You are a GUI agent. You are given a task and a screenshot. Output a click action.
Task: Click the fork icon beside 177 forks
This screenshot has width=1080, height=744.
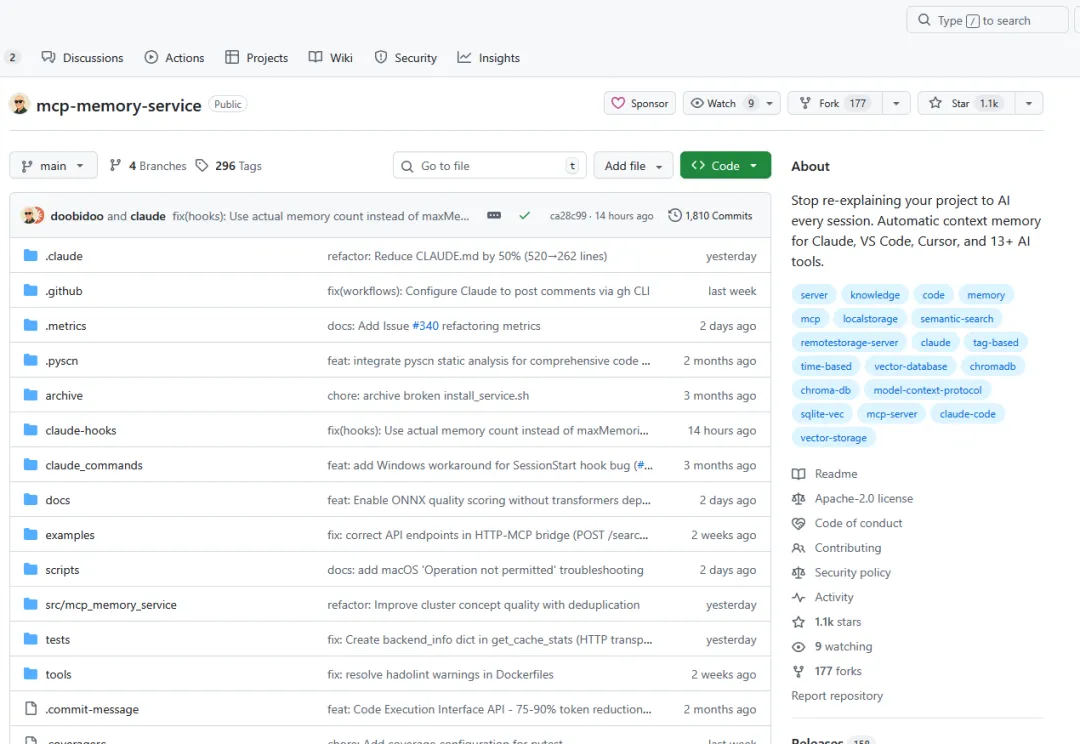pyautogui.click(x=798, y=672)
